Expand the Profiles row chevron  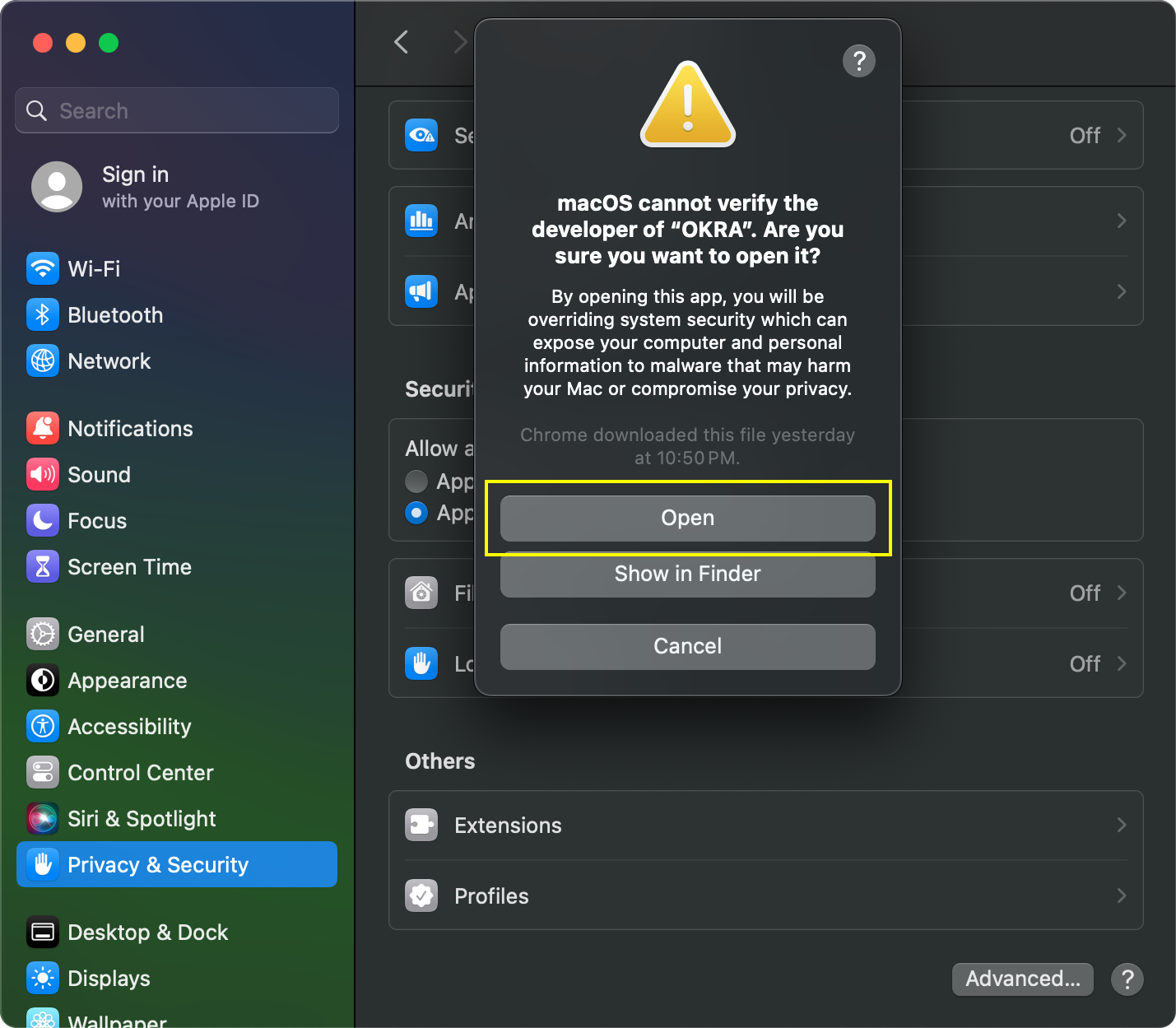point(1122,895)
